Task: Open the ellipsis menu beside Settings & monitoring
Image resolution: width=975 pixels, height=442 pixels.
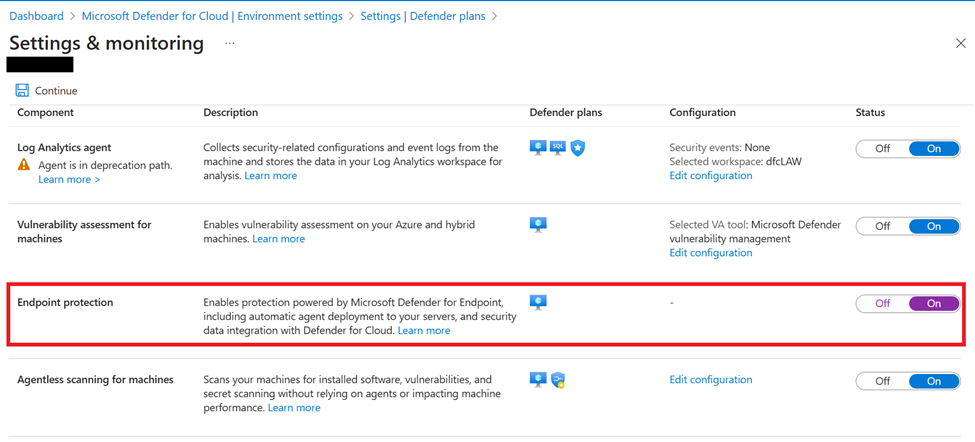Action: (x=230, y=44)
